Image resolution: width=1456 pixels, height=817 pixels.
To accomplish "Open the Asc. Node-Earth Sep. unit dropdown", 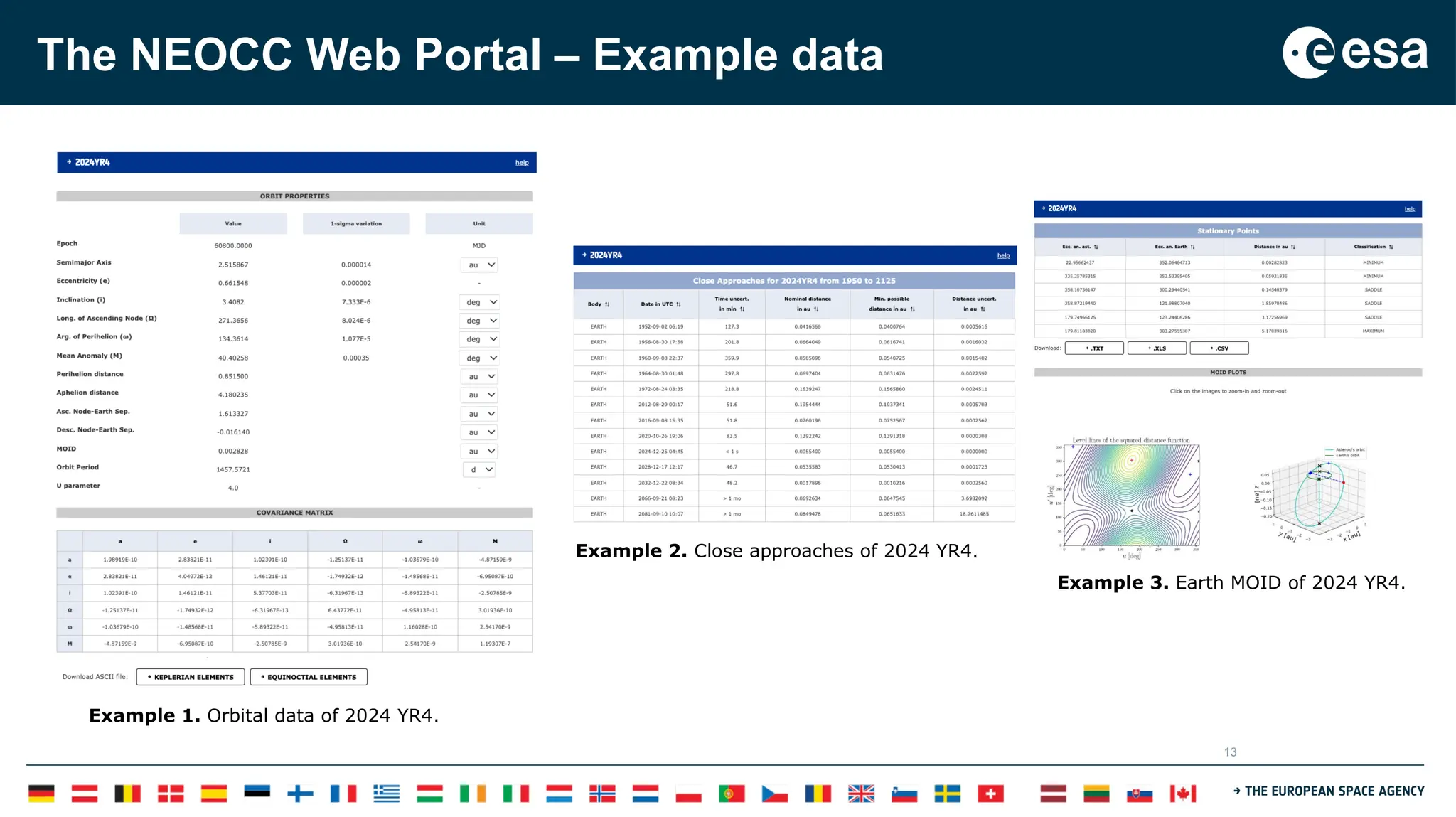I will [x=479, y=413].
